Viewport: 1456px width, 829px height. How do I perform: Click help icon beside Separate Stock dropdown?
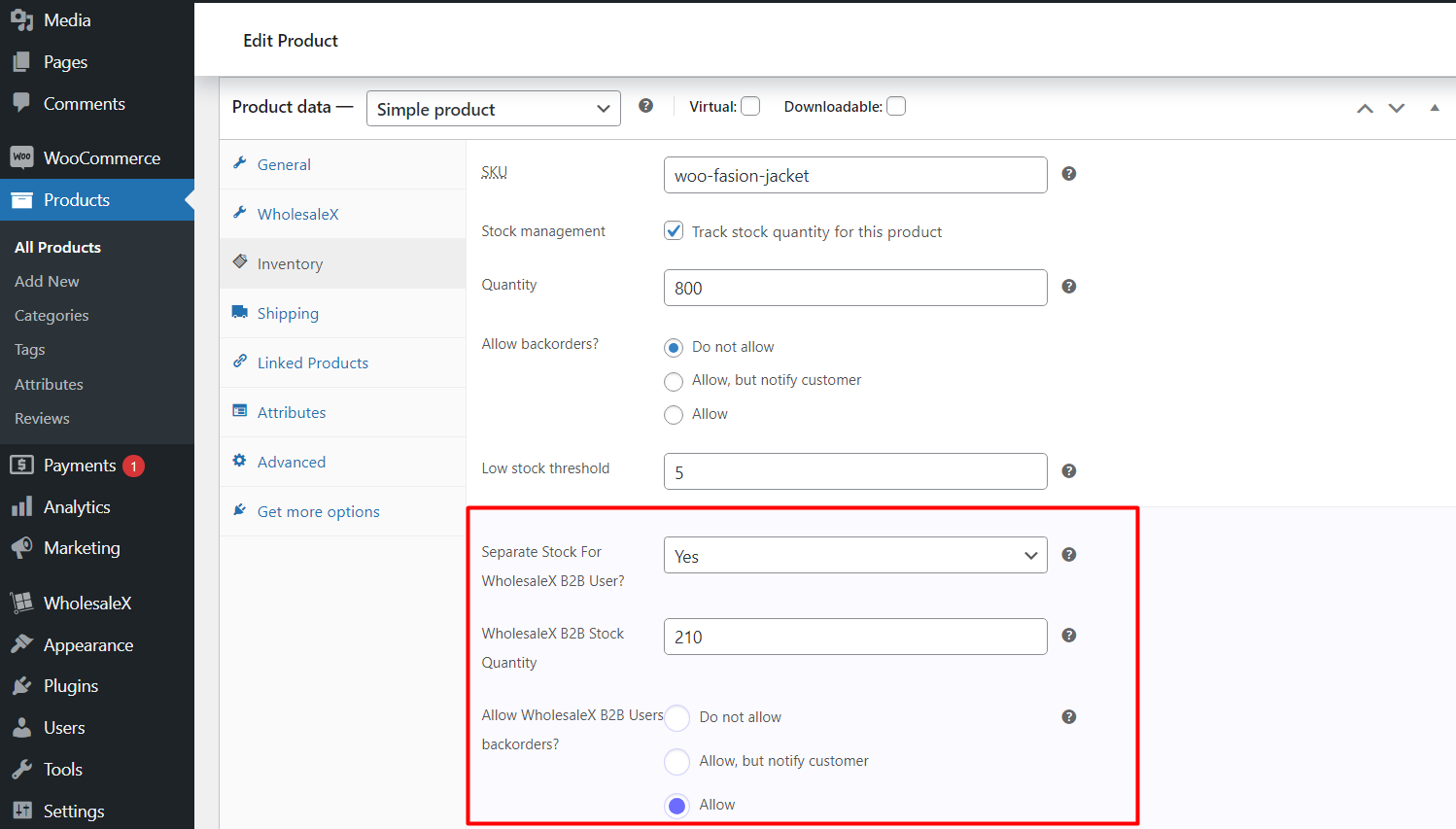point(1068,555)
